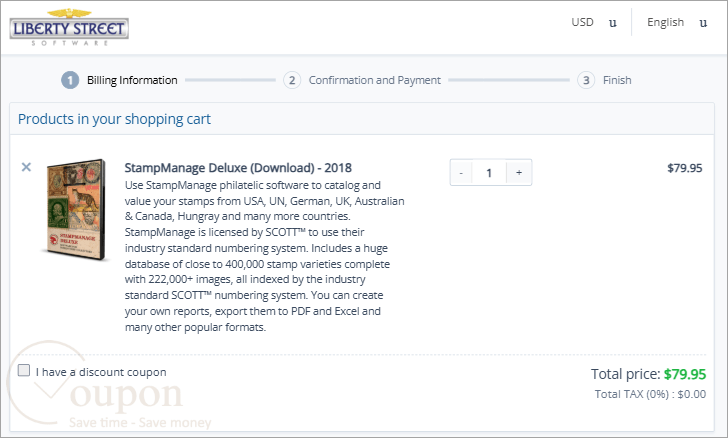Click the 'Total TAX (0%) : $0.00' line
728x438 pixels.
point(650,394)
